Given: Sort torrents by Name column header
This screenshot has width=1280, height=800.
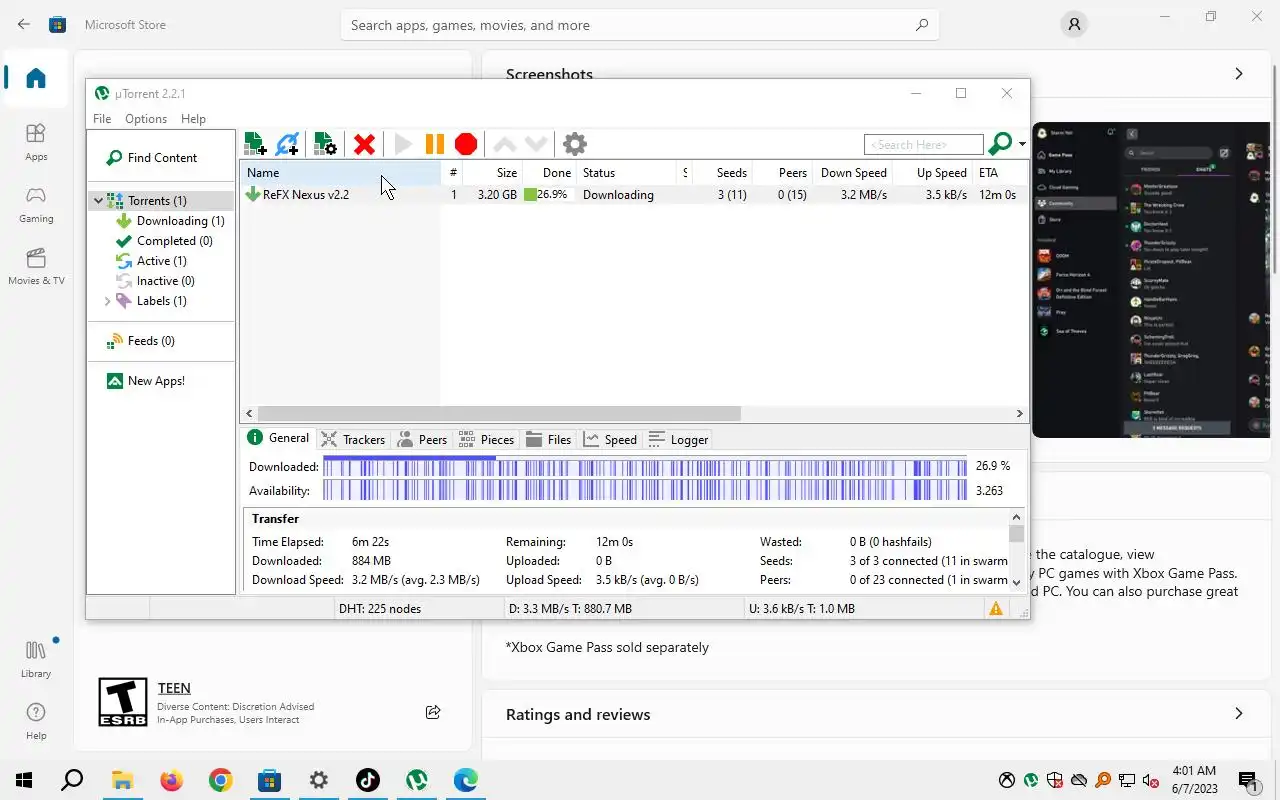Looking at the screenshot, I should [x=340, y=173].
